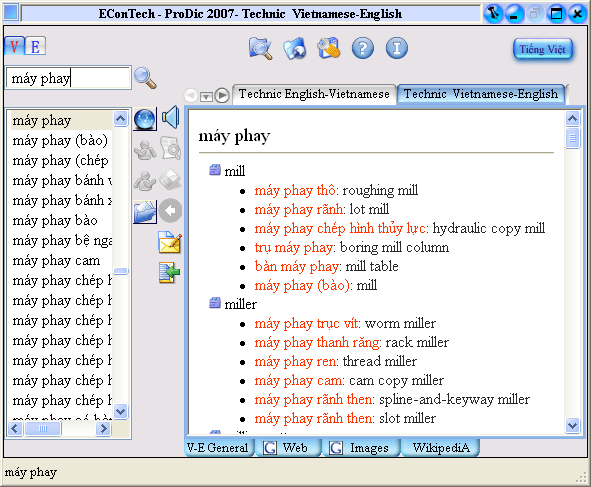Click link 'máy phay thanh răng'
The image size is (591, 487).
coord(317,342)
